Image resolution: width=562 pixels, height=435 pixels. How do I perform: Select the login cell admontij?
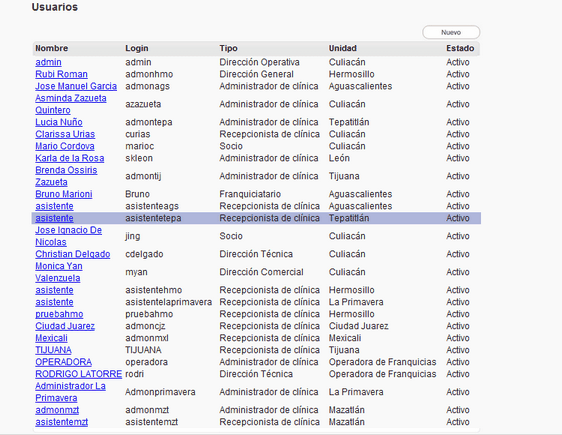tap(143, 176)
